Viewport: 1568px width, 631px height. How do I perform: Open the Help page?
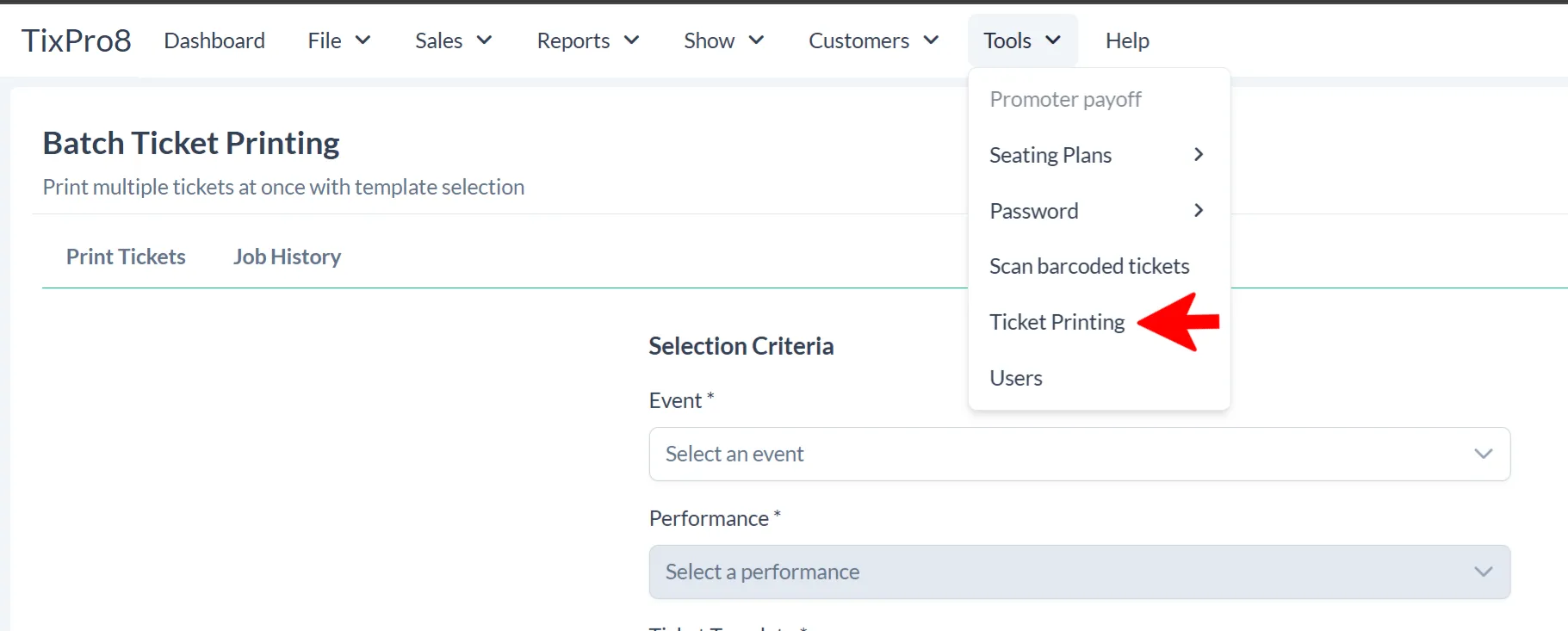pyautogui.click(x=1127, y=40)
